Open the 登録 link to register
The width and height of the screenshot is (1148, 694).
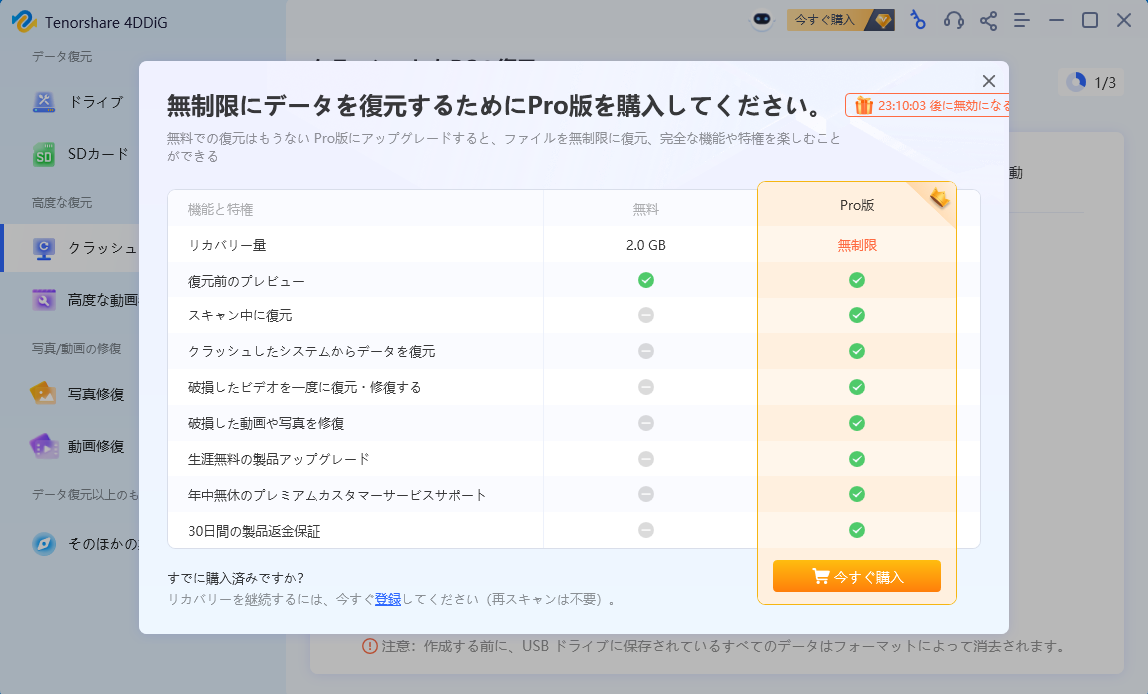pos(388,600)
